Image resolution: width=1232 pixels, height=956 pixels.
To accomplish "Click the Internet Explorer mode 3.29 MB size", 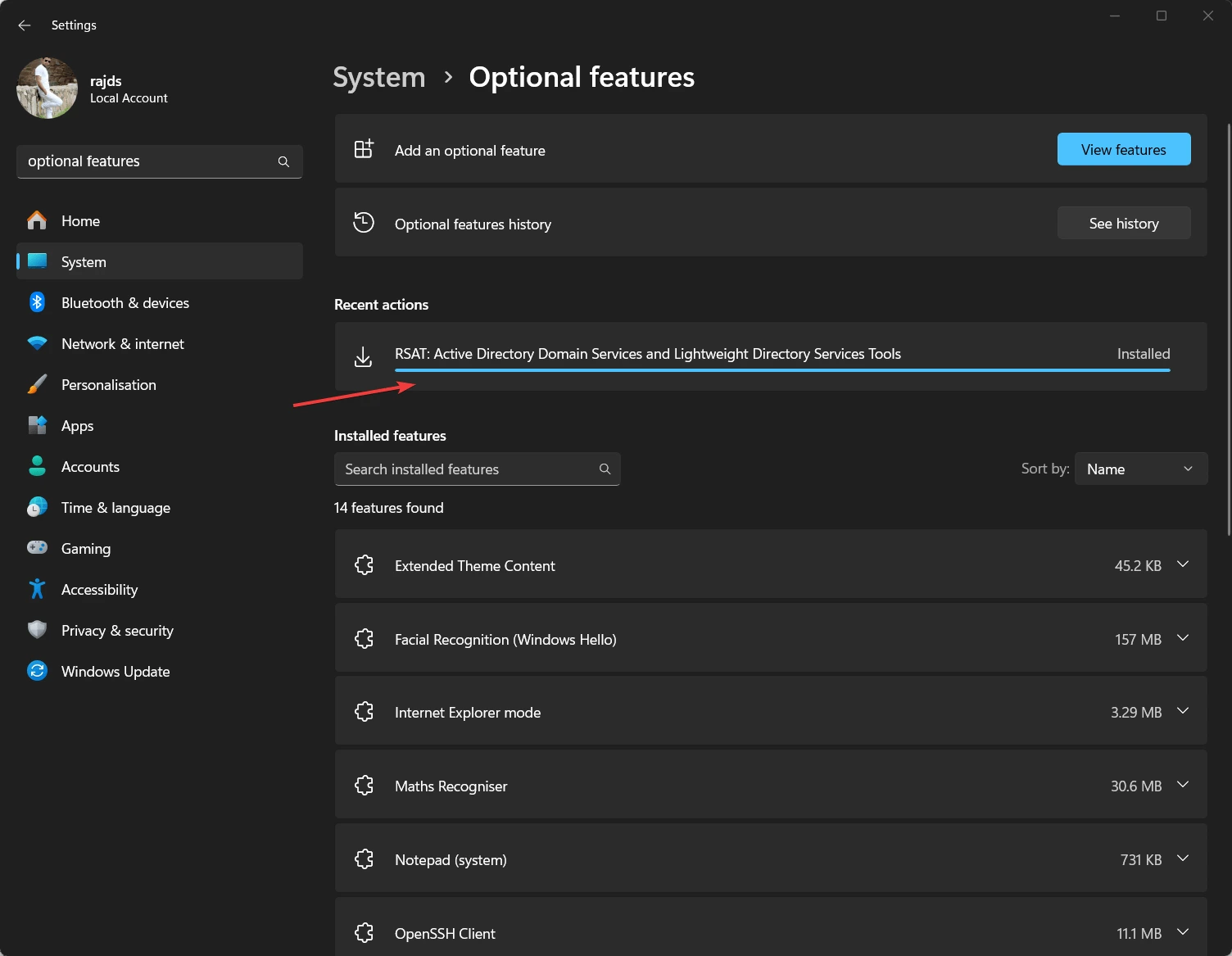I will pos(1136,712).
